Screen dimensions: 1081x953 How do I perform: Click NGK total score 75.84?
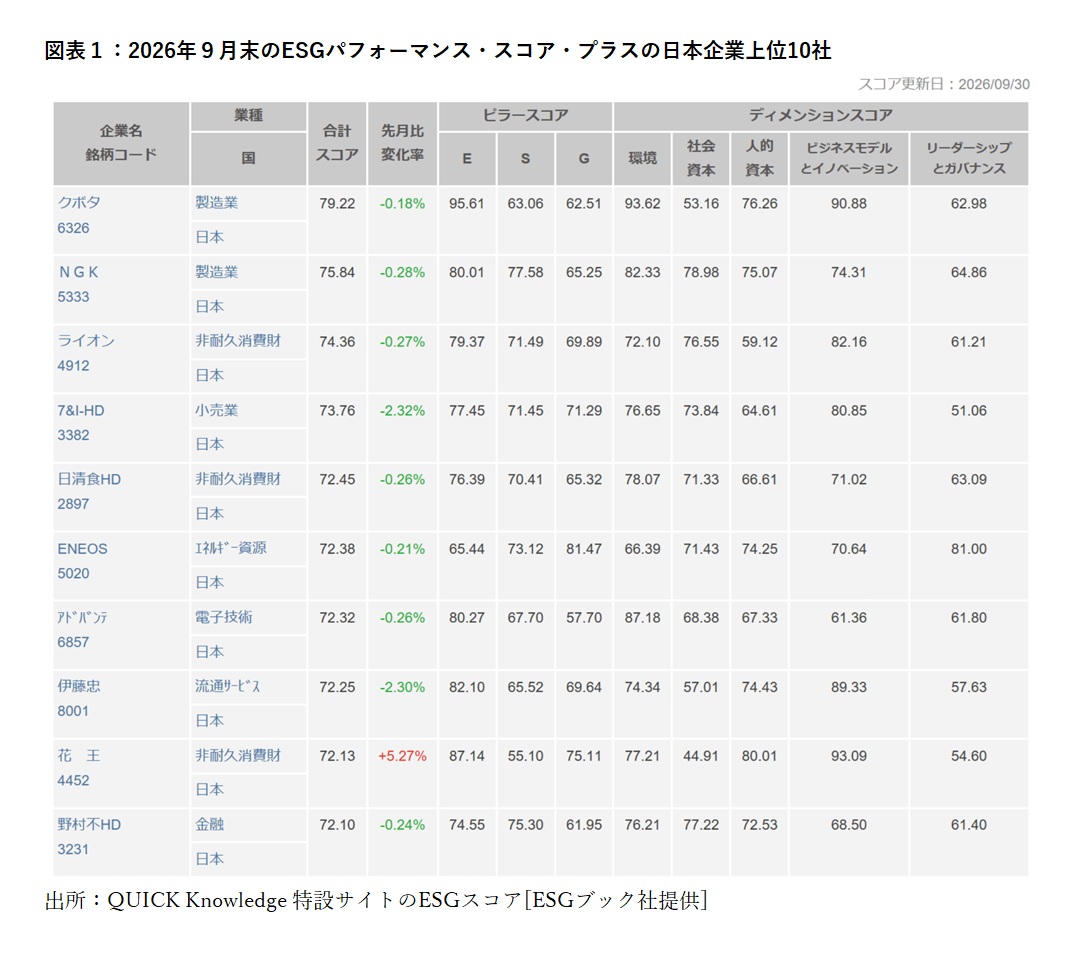(x=337, y=273)
